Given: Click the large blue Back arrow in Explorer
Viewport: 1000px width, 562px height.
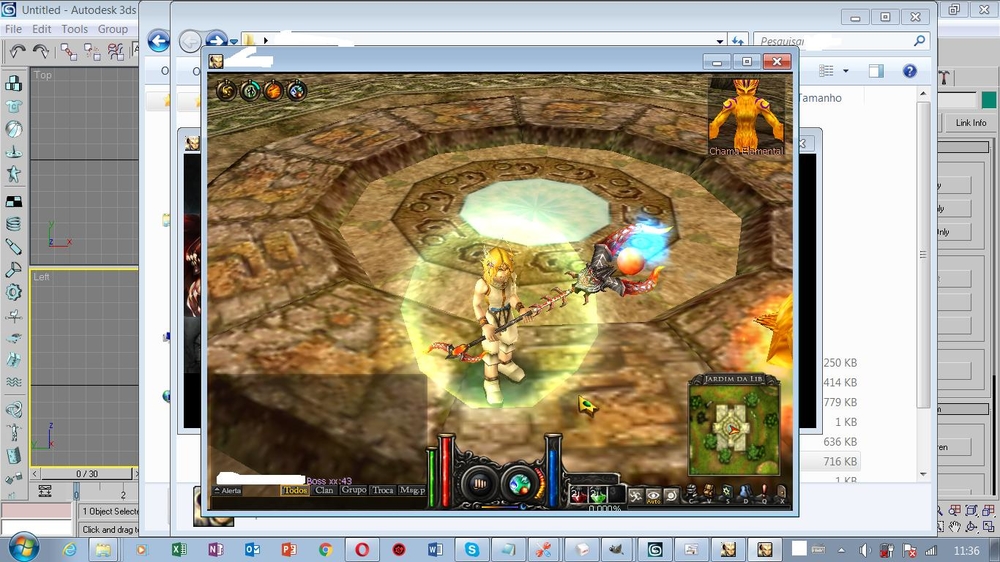Looking at the screenshot, I should (159, 41).
